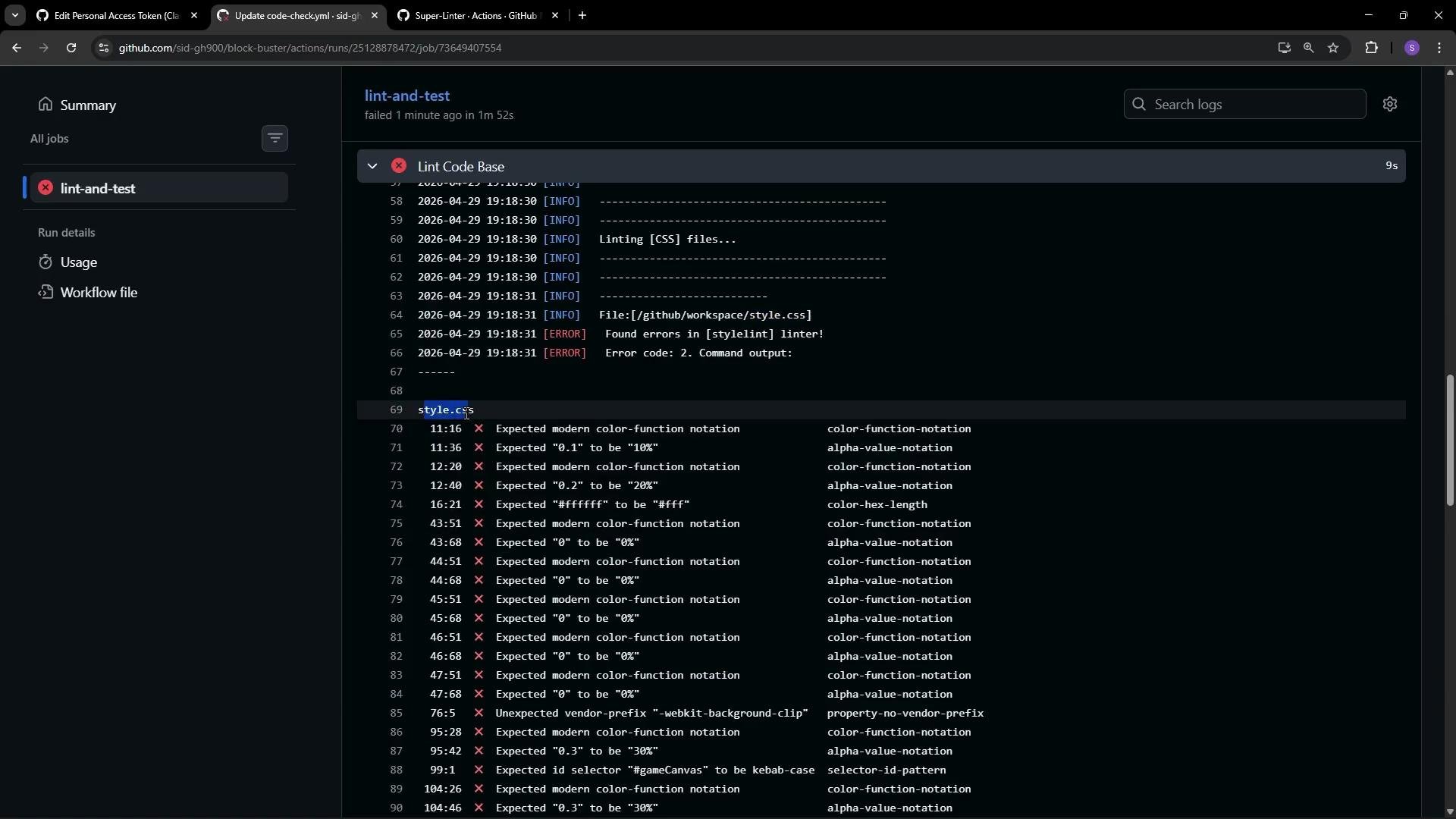Open the Chrome profile avatar
This screenshot has width=1456, height=819.
click(x=1411, y=48)
